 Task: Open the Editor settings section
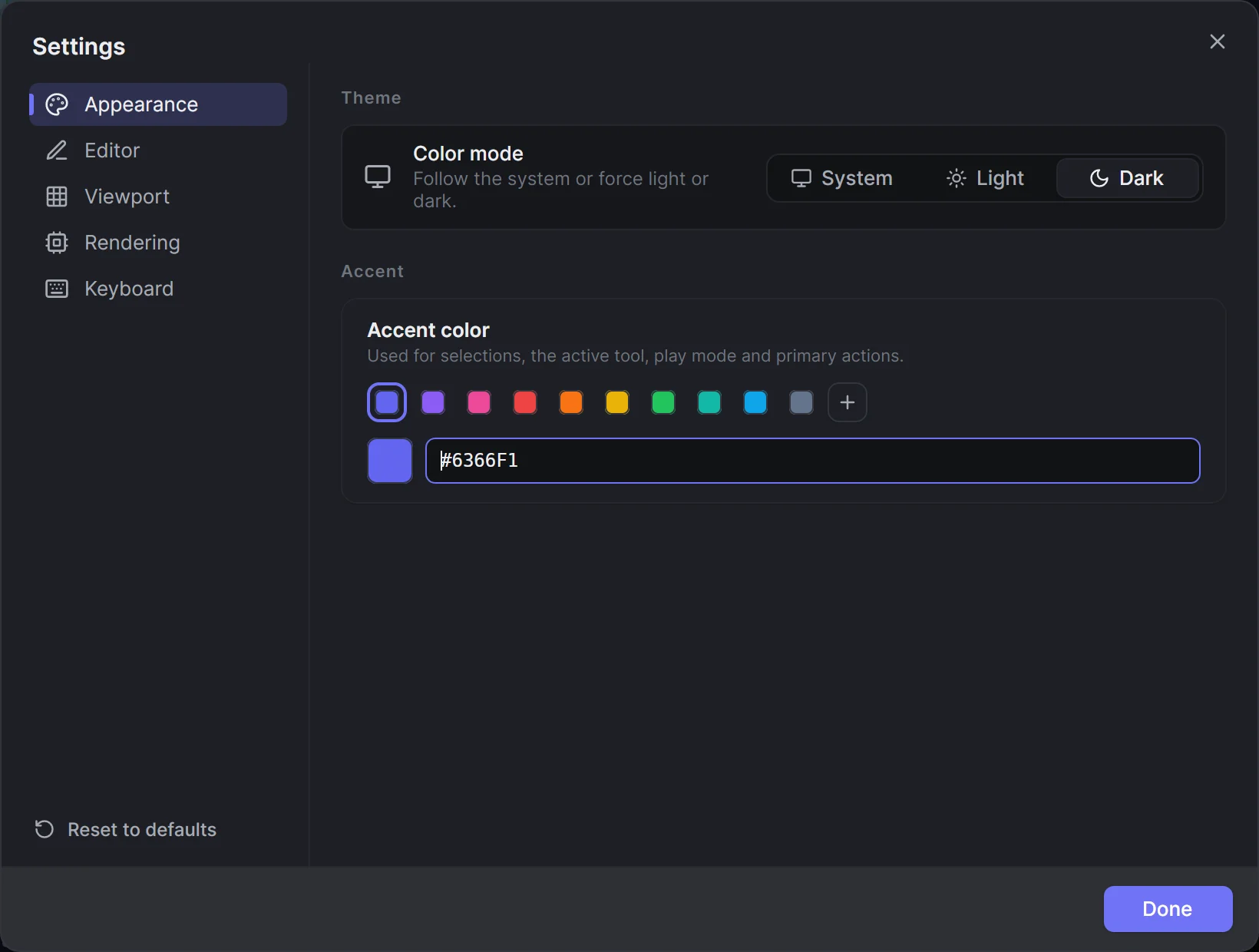tap(158, 150)
